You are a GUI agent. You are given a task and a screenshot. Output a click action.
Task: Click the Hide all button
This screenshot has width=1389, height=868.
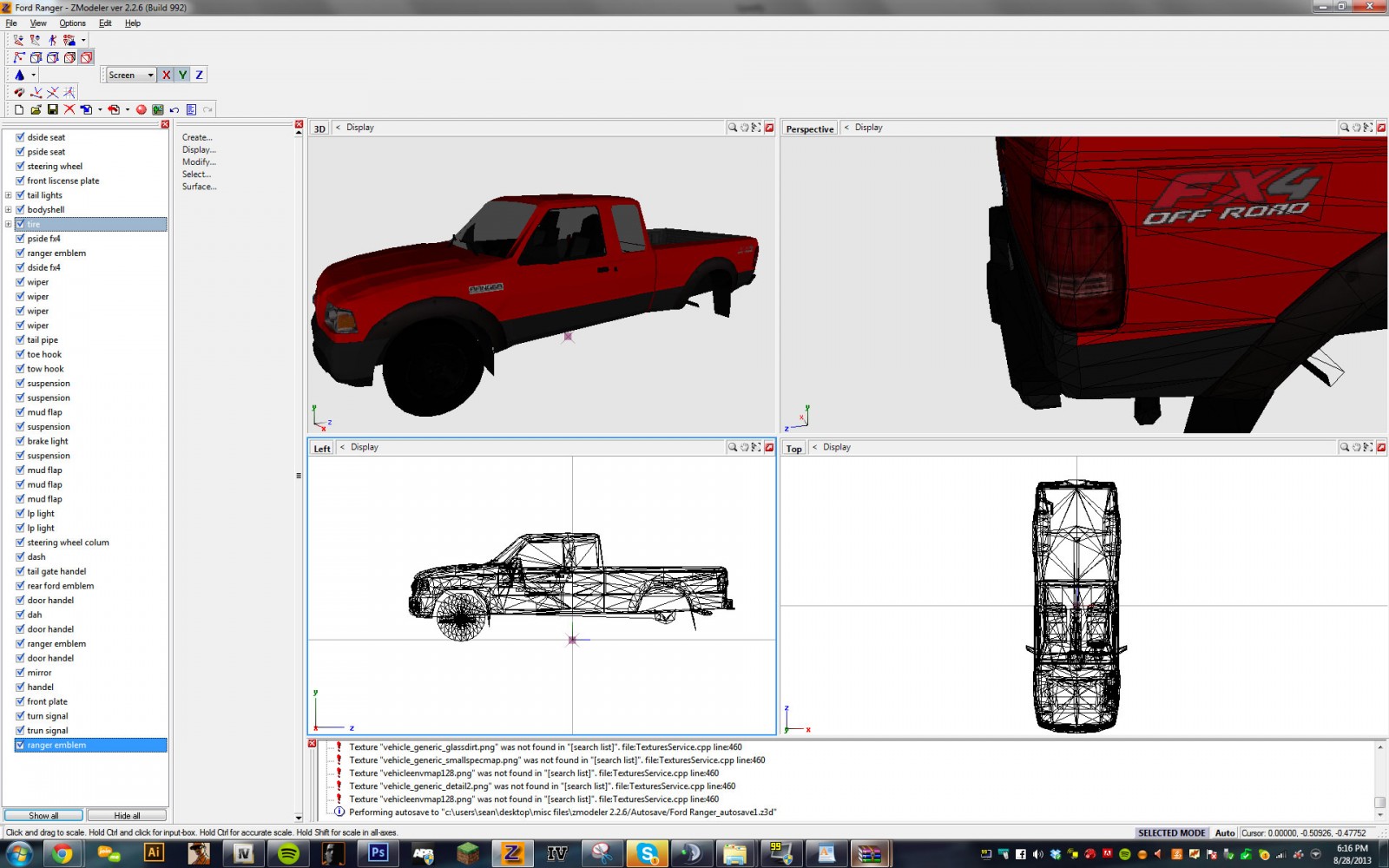[x=127, y=815]
